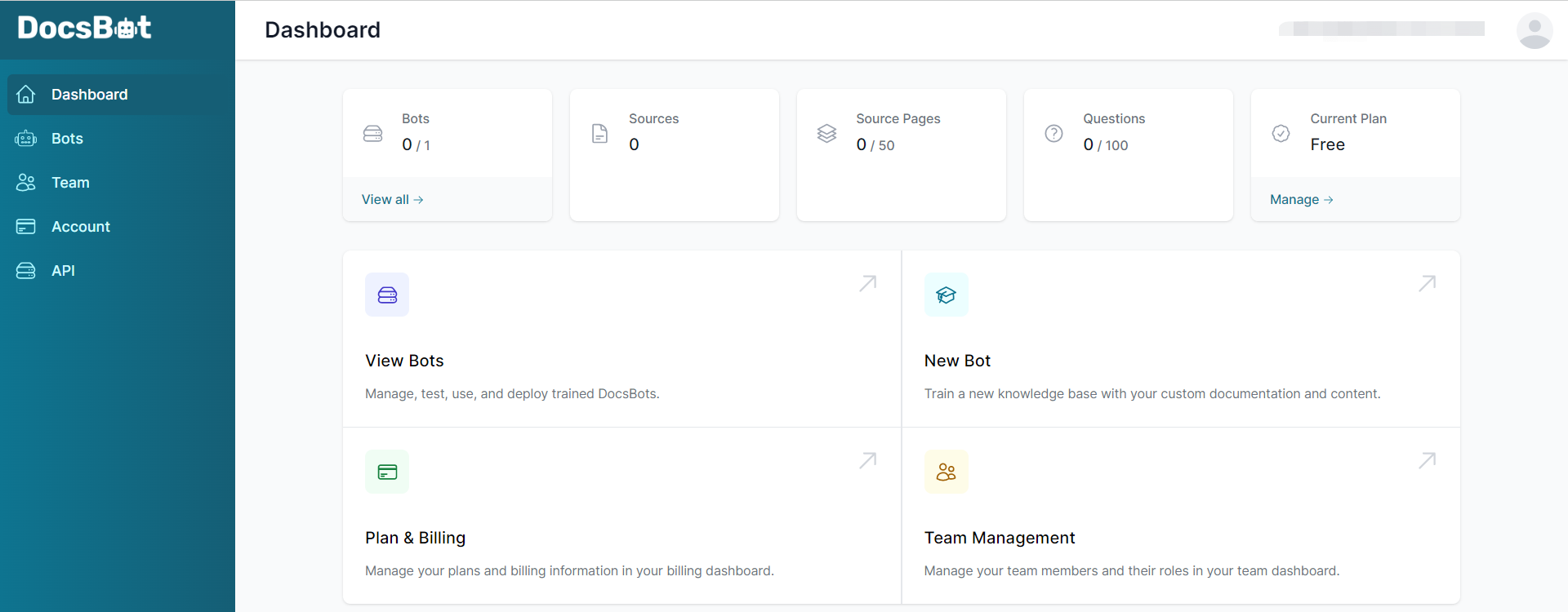This screenshot has height=612, width=1568.
Task: Click the arrow on View Bots card
Action: [x=868, y=283]
